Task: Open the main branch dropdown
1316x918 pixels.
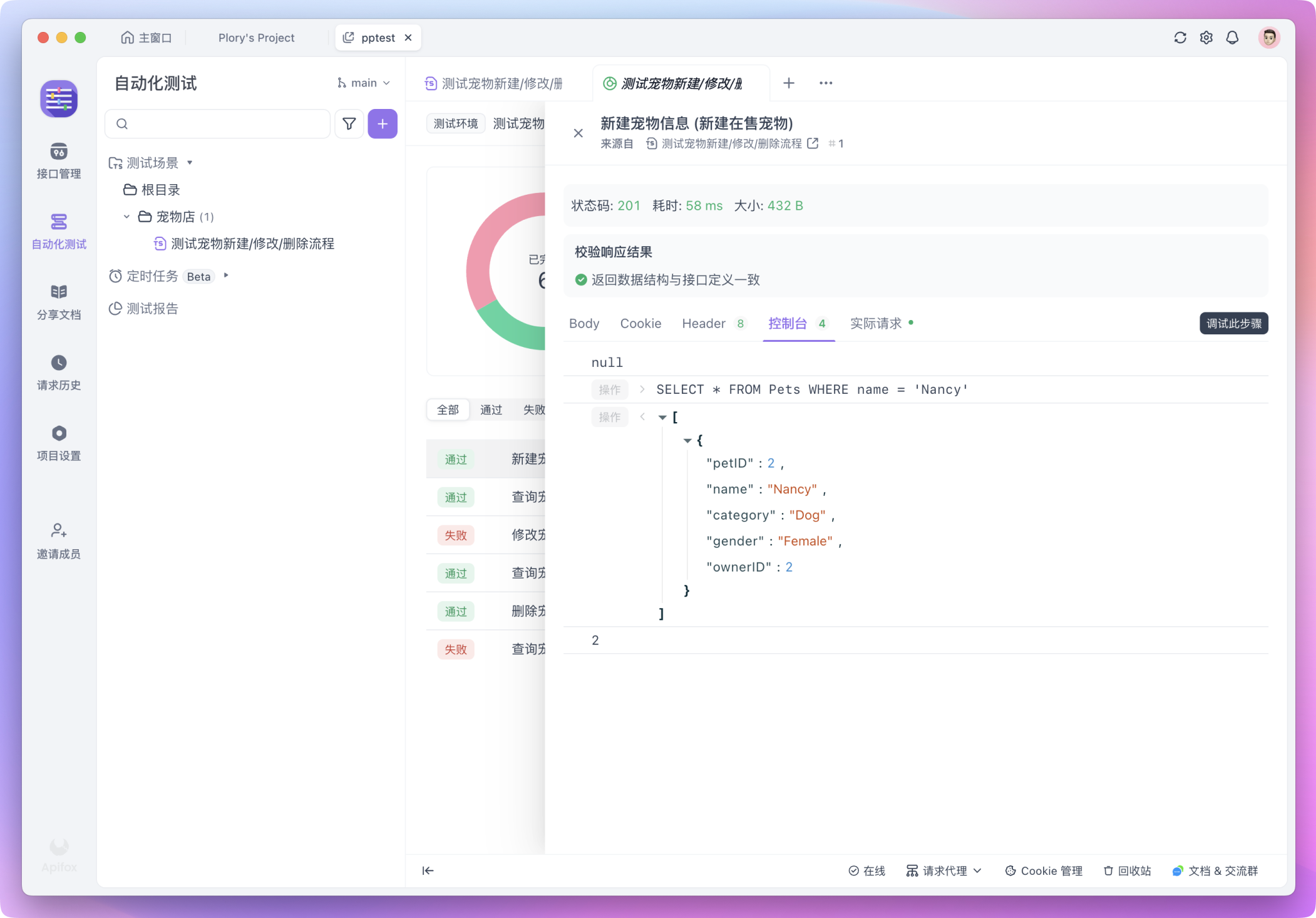Action: tap(364, 83)
